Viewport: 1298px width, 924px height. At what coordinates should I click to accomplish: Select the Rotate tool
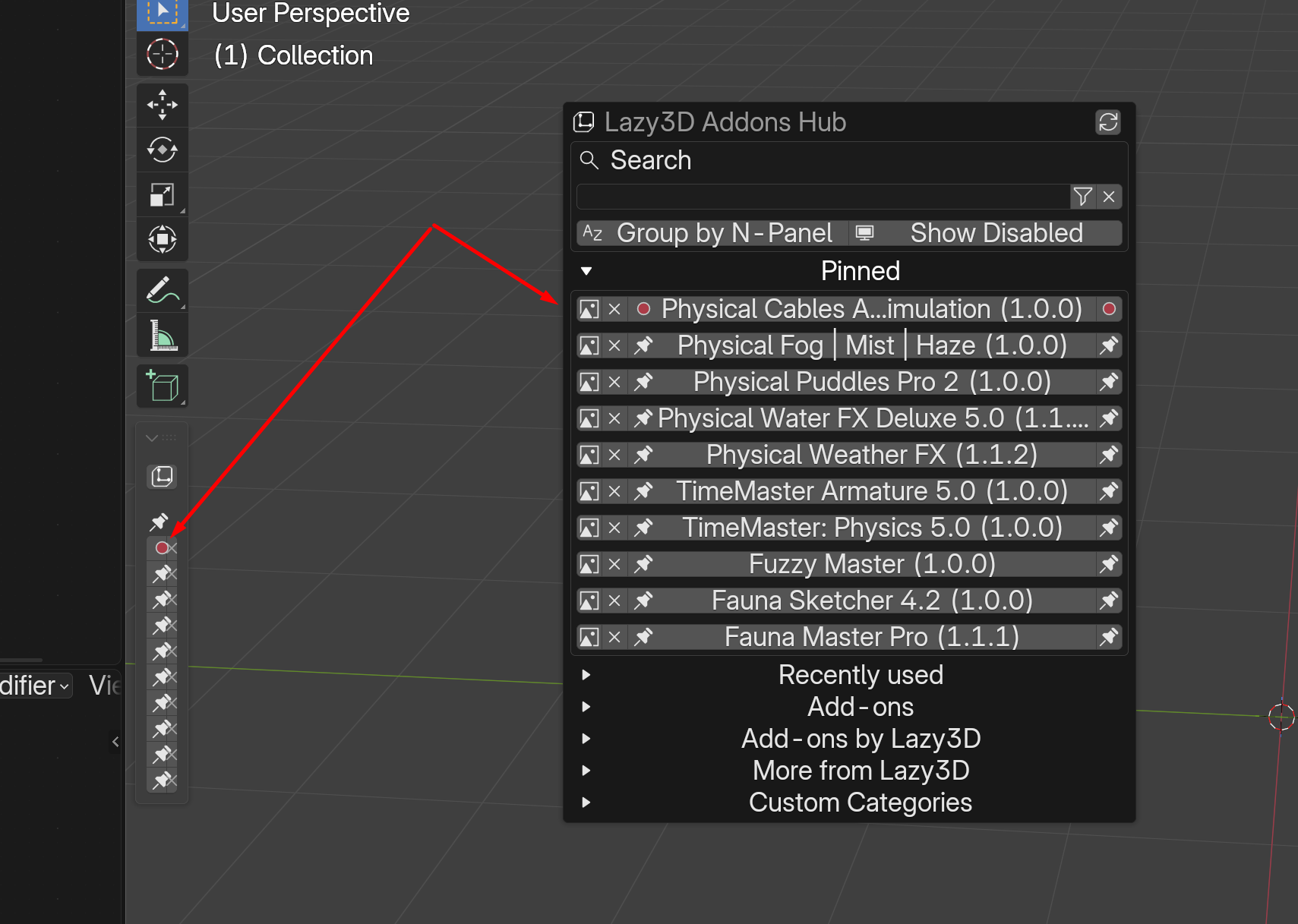[162, 150]
